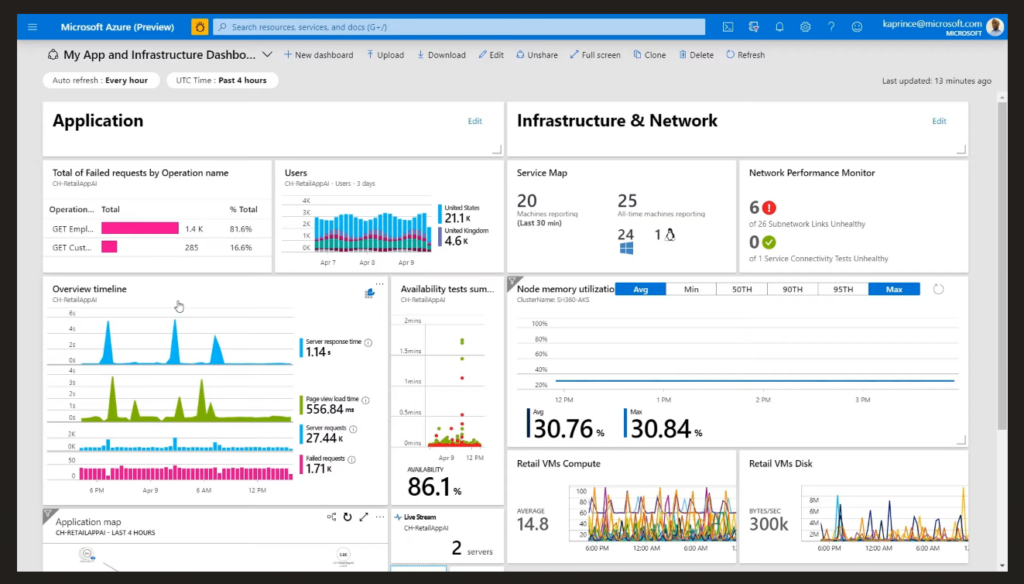
Task: Click Upload in dashboard toolbar
Action: click(x=385, y=55)
